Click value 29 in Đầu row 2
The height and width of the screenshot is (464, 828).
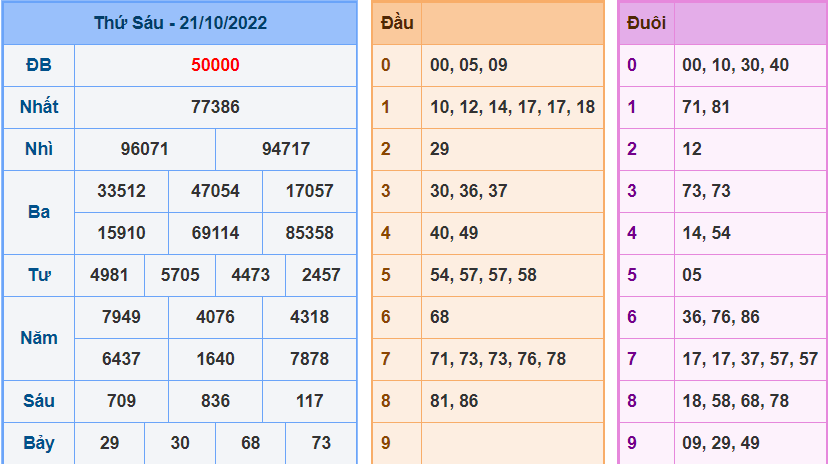(439, 149)
